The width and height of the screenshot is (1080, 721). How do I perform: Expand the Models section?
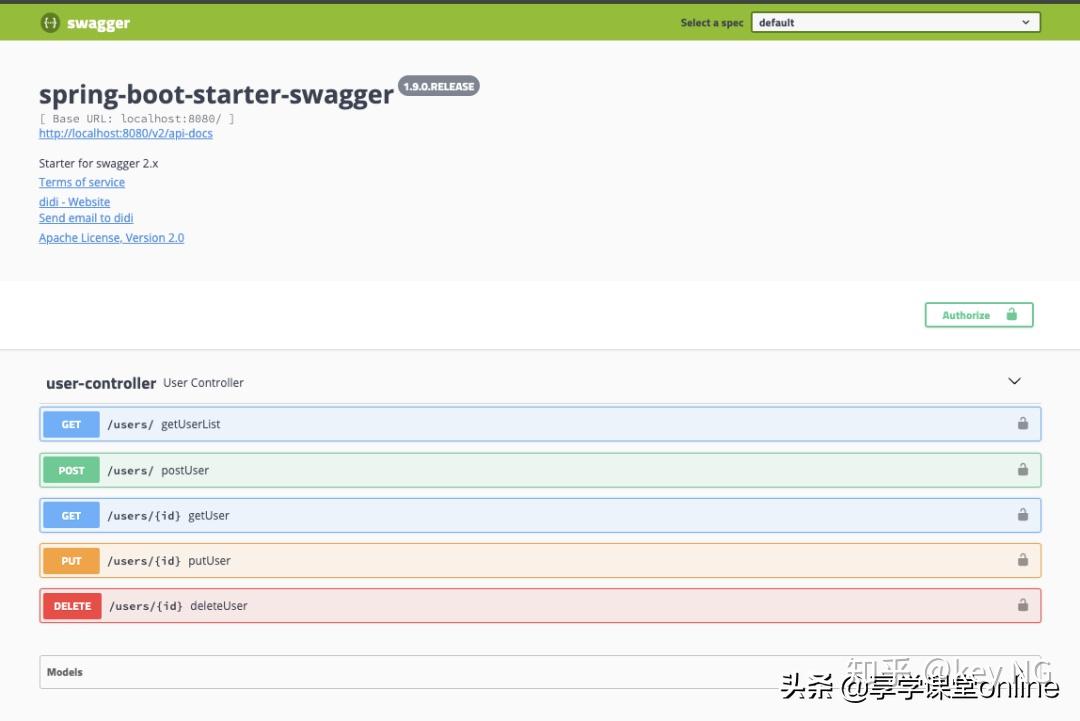point(64,671)
